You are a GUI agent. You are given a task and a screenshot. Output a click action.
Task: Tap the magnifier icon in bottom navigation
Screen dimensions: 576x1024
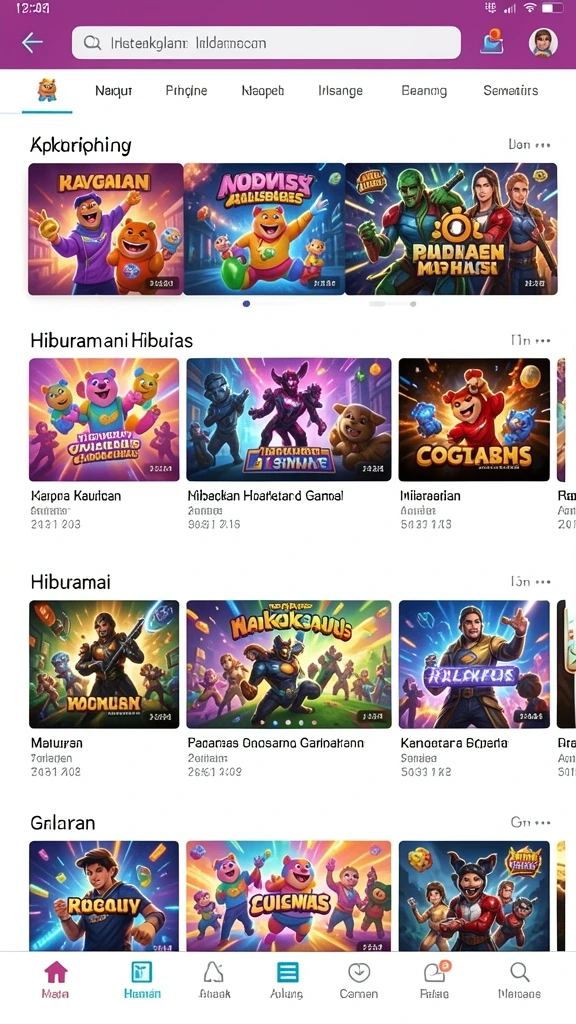pos(520,972)
